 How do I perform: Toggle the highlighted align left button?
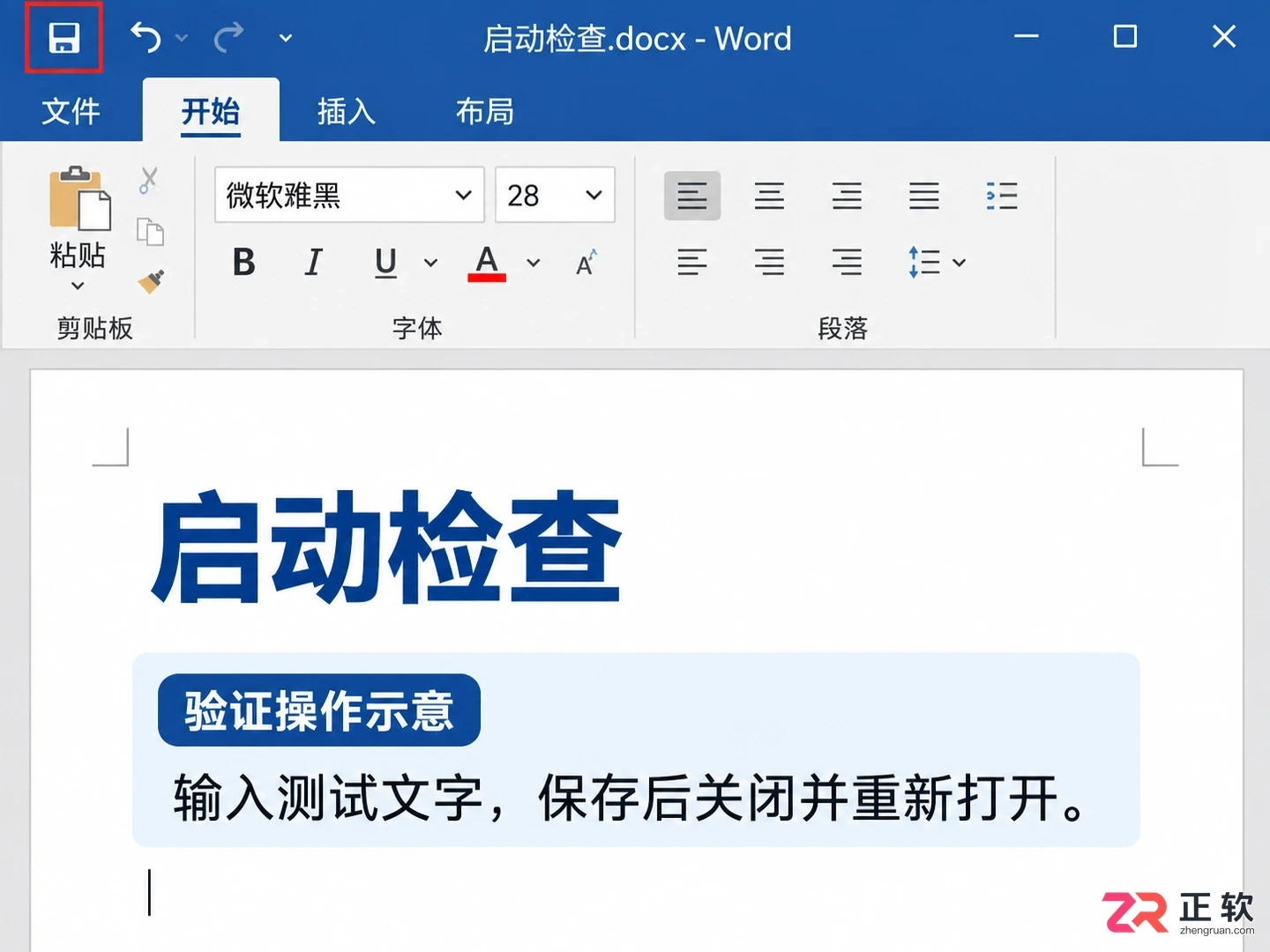(x=692, y=196)
